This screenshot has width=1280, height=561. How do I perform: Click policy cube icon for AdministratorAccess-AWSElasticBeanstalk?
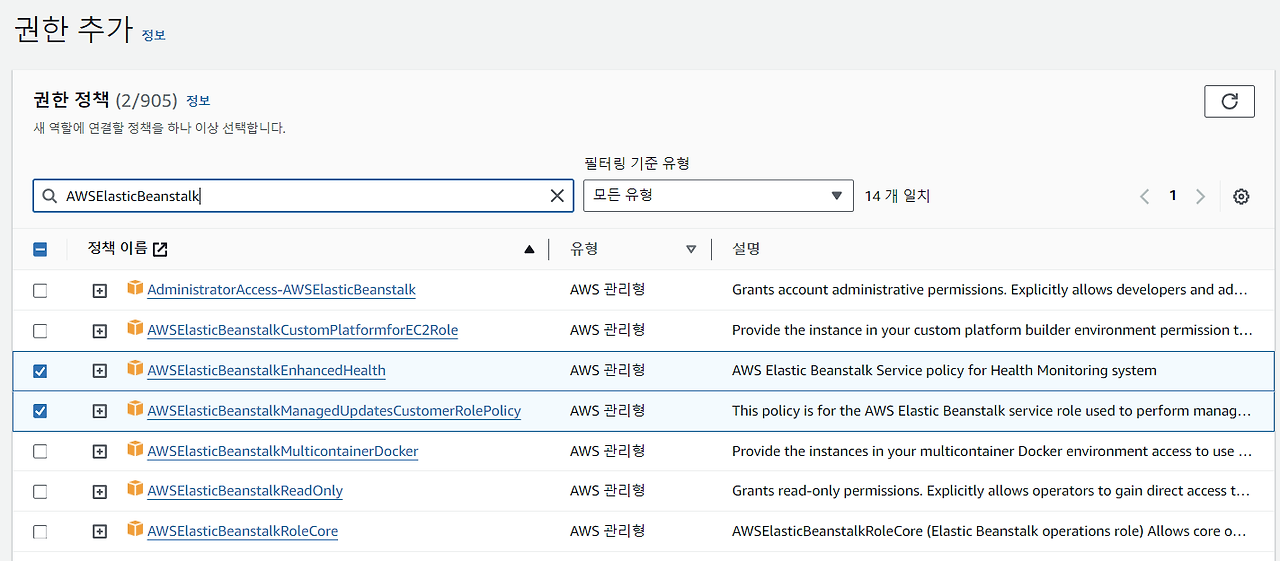(x=135, y=288)
